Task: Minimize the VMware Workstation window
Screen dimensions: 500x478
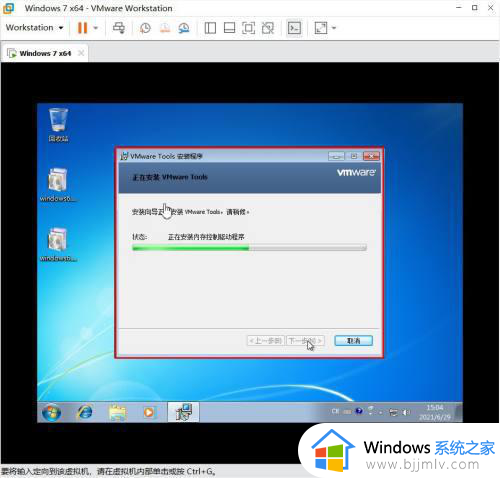Action: (x=459, y=8)
